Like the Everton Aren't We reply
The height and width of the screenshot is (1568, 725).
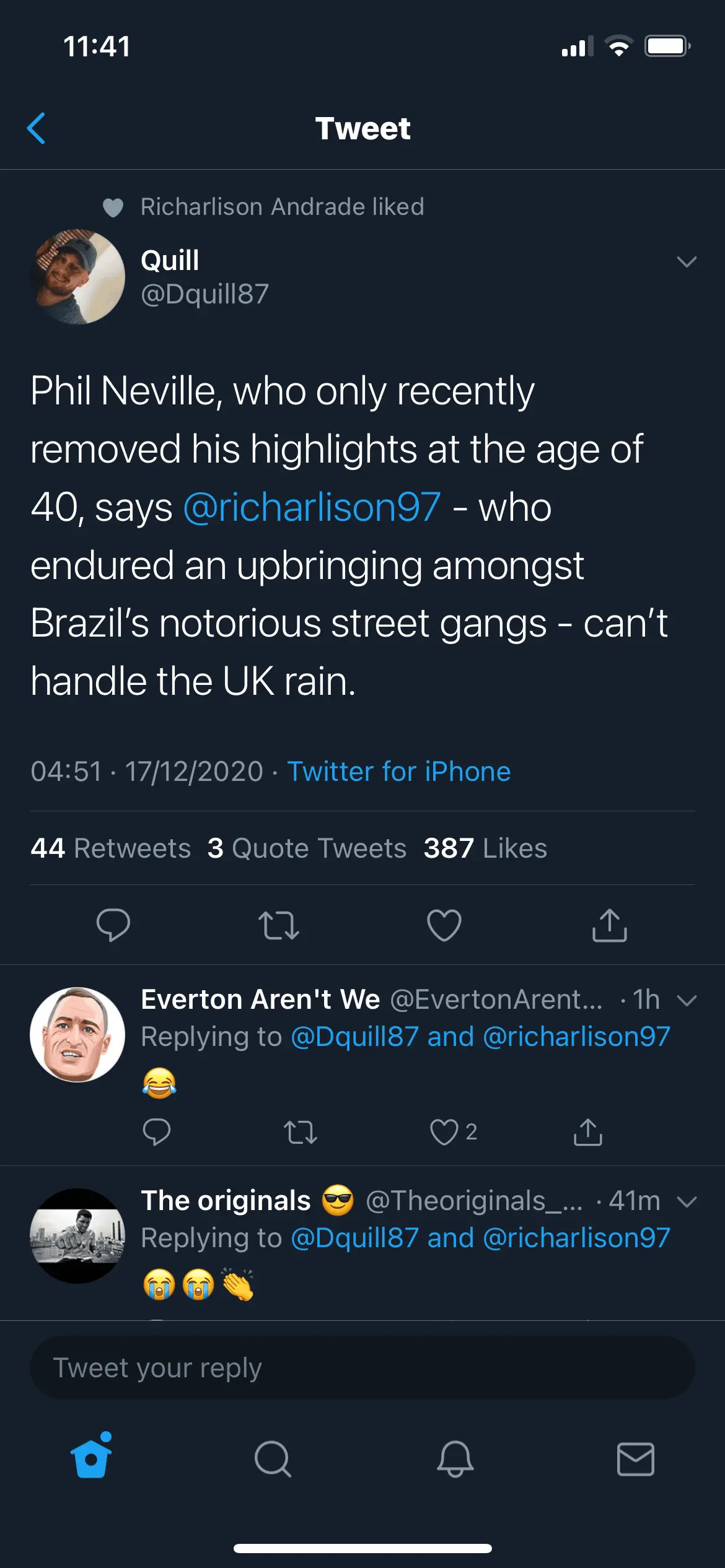coord(444,1132)
